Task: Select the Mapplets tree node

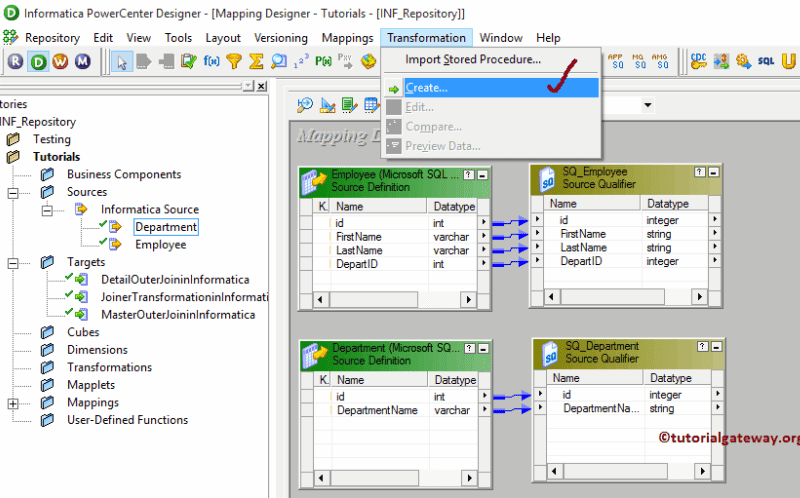Action: [x=91, y=385]
